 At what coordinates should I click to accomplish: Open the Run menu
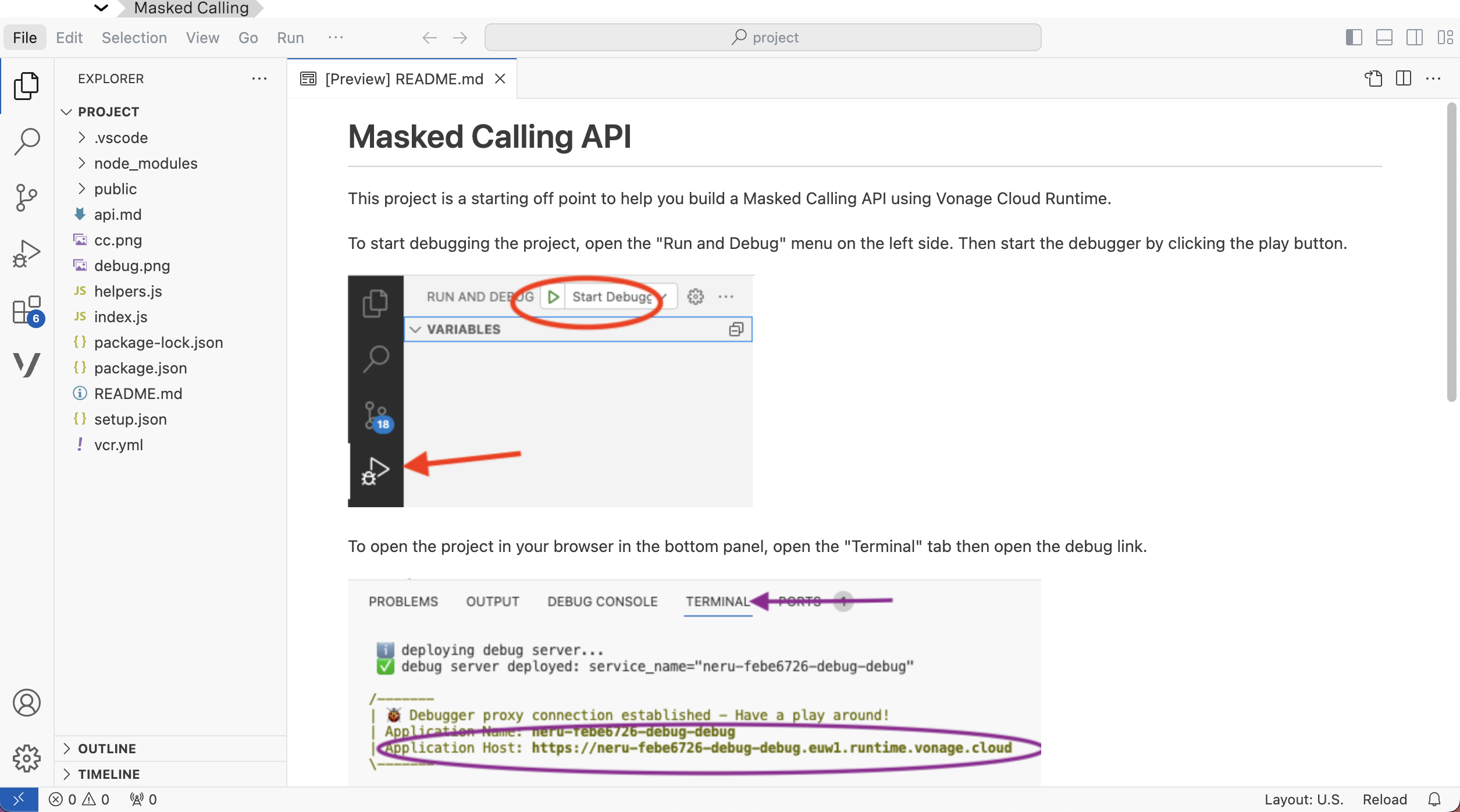click(x=290, y=38)
